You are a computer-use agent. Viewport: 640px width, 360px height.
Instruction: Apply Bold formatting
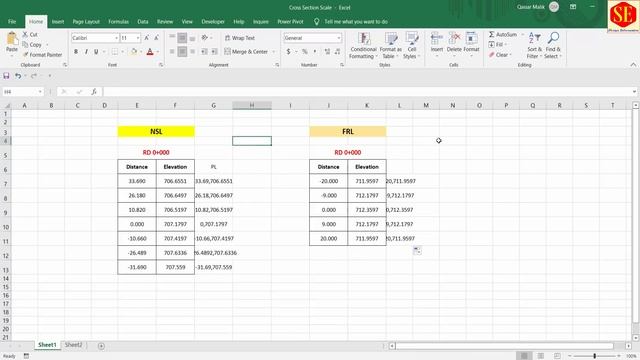pos(76,52)
